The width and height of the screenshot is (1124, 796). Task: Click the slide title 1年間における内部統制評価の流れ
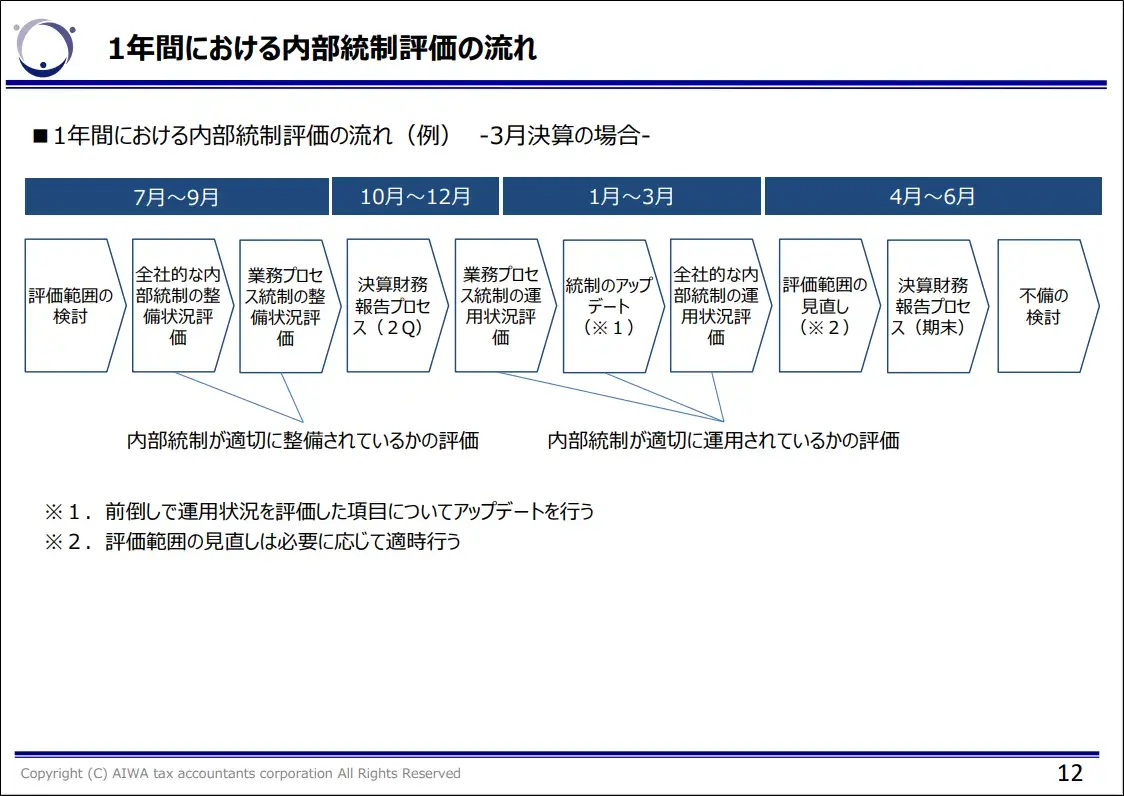(x=323, y=45)
